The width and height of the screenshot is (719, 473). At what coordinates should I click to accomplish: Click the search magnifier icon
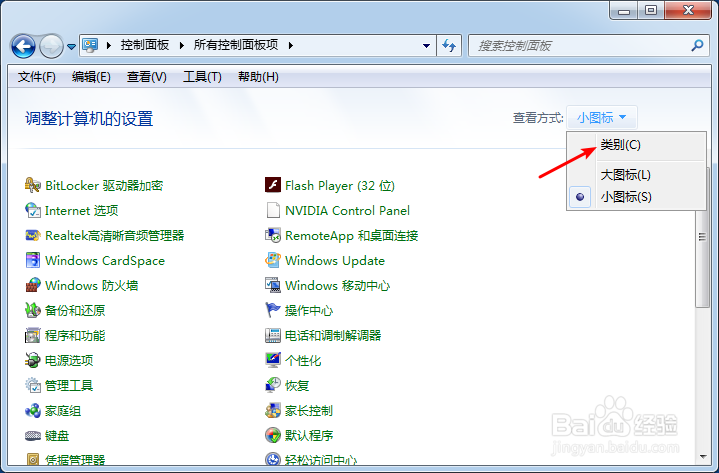point(697,45)
